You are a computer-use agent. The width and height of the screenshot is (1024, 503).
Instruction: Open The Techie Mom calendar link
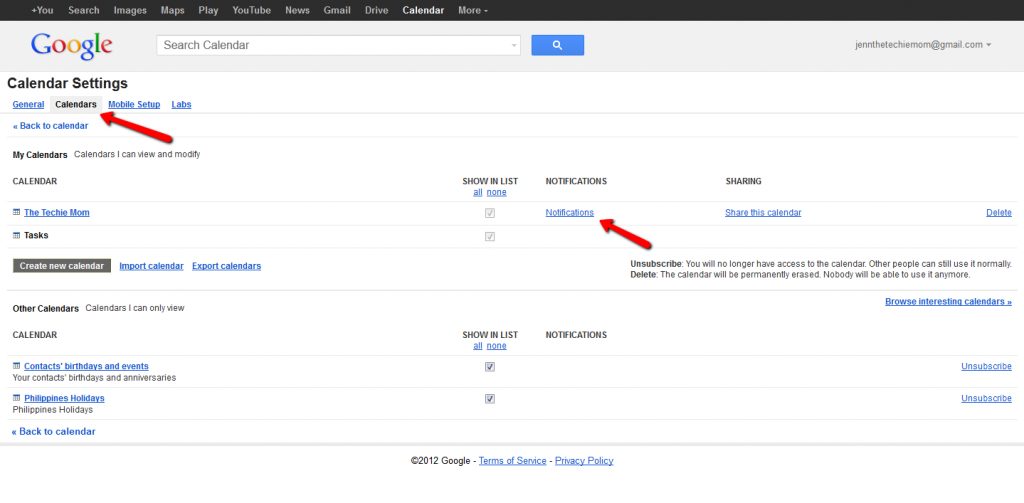(57, 212)
